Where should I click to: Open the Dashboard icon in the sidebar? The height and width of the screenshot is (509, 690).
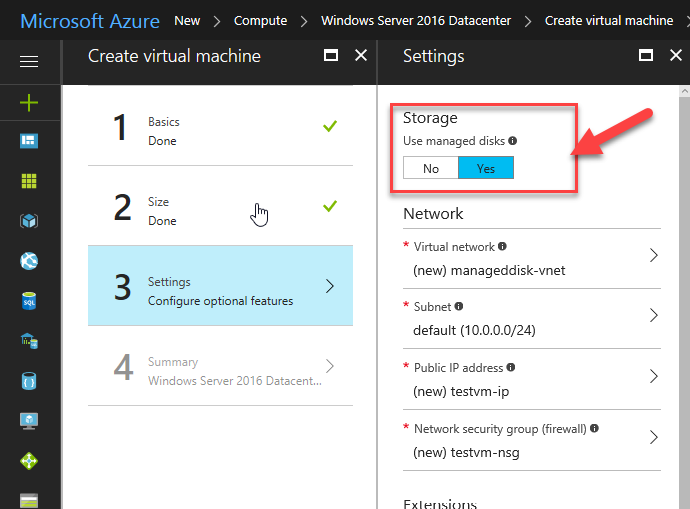[29, 142]
